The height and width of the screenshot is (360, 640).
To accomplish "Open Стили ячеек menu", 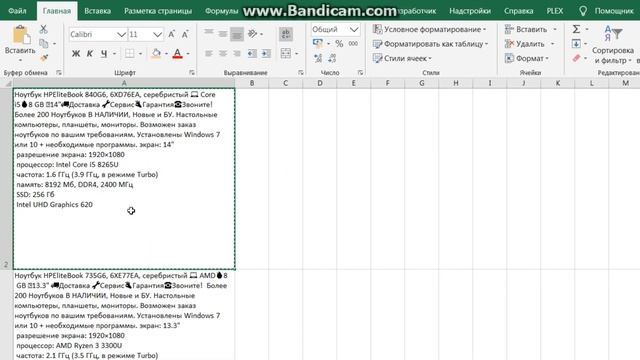I will click(402, 58).
